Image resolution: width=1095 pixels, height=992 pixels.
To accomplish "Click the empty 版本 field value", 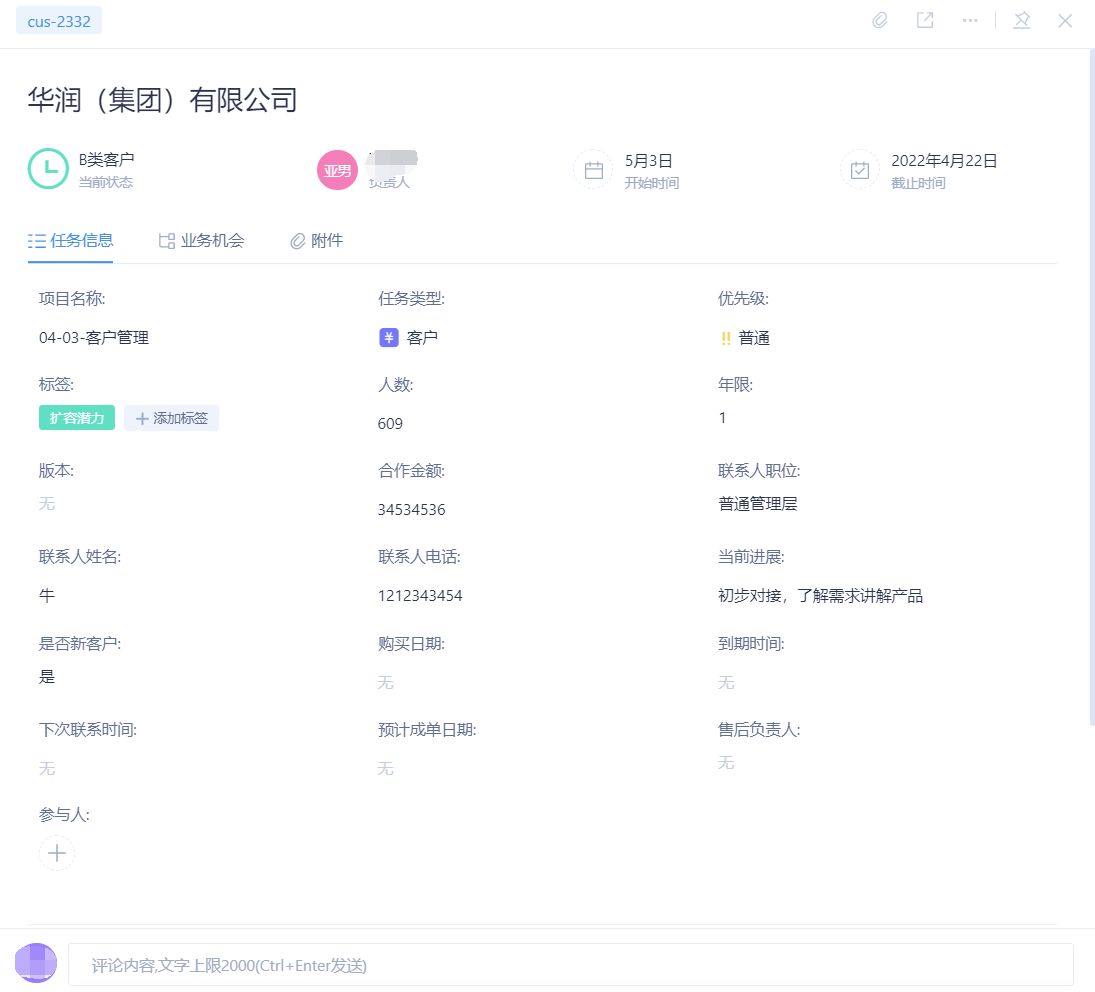I will tap(47, 504).
